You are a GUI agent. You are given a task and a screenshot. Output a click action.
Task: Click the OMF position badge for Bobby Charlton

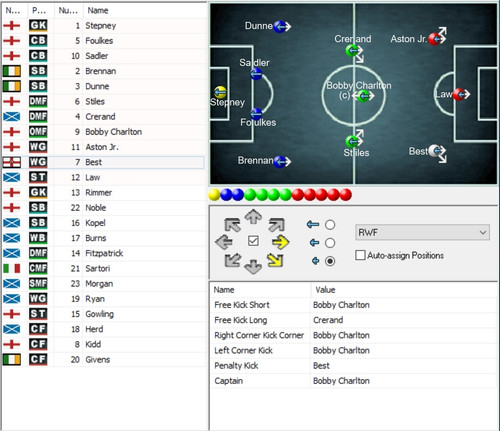coord(38,132)
